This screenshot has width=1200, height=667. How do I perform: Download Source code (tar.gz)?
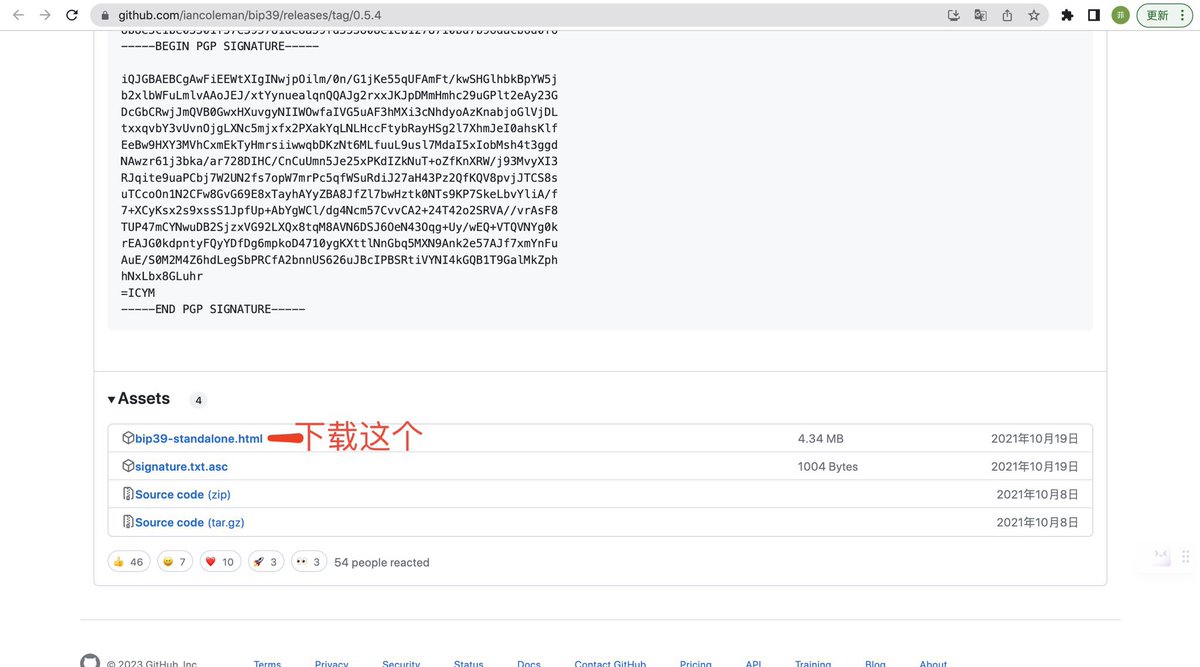pyautogui.click(x=190, y=522)
